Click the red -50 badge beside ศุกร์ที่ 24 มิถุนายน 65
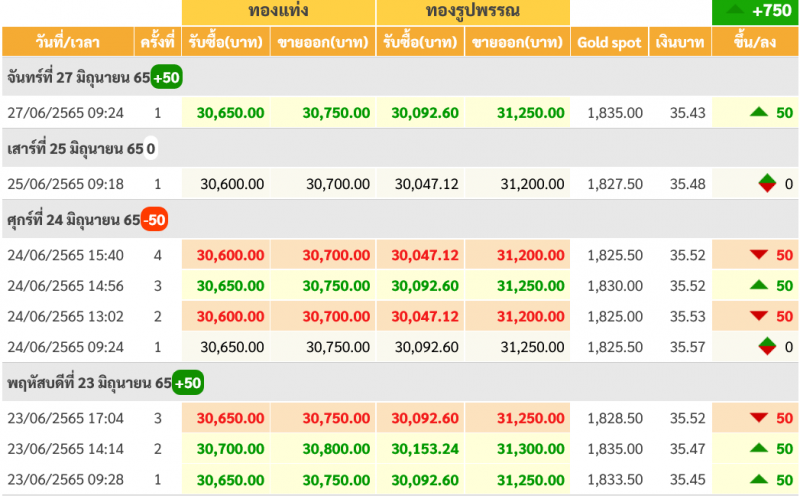800x496 pixels. click(x=154, y=220)
